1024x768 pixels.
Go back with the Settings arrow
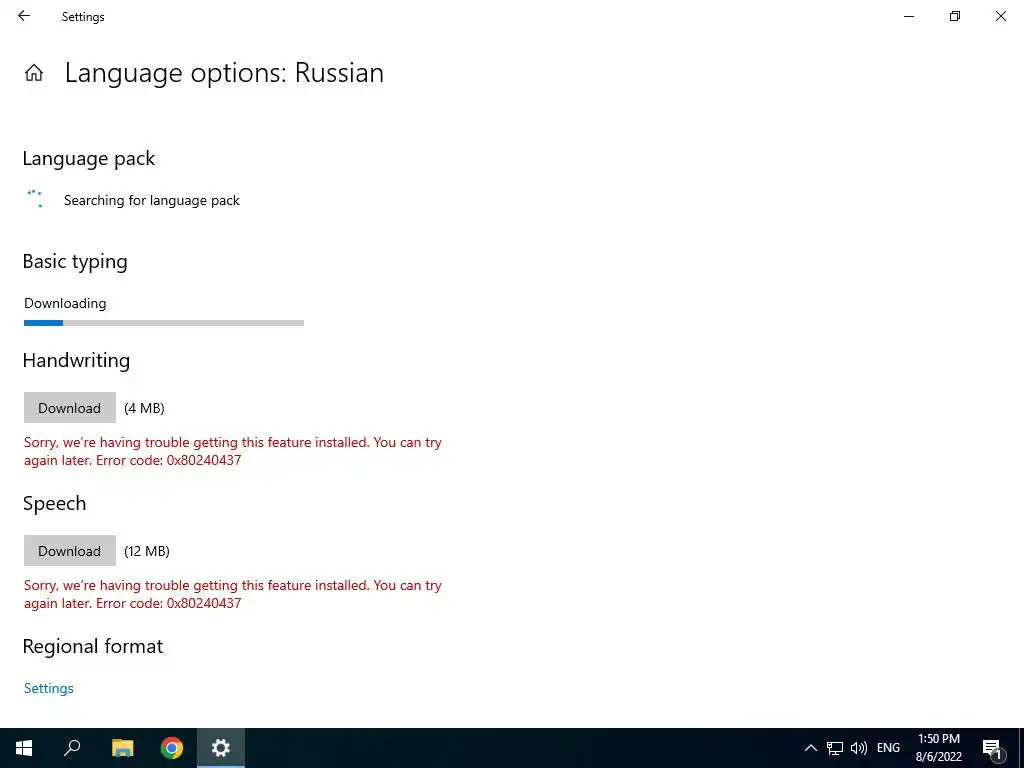click(24, 16)
